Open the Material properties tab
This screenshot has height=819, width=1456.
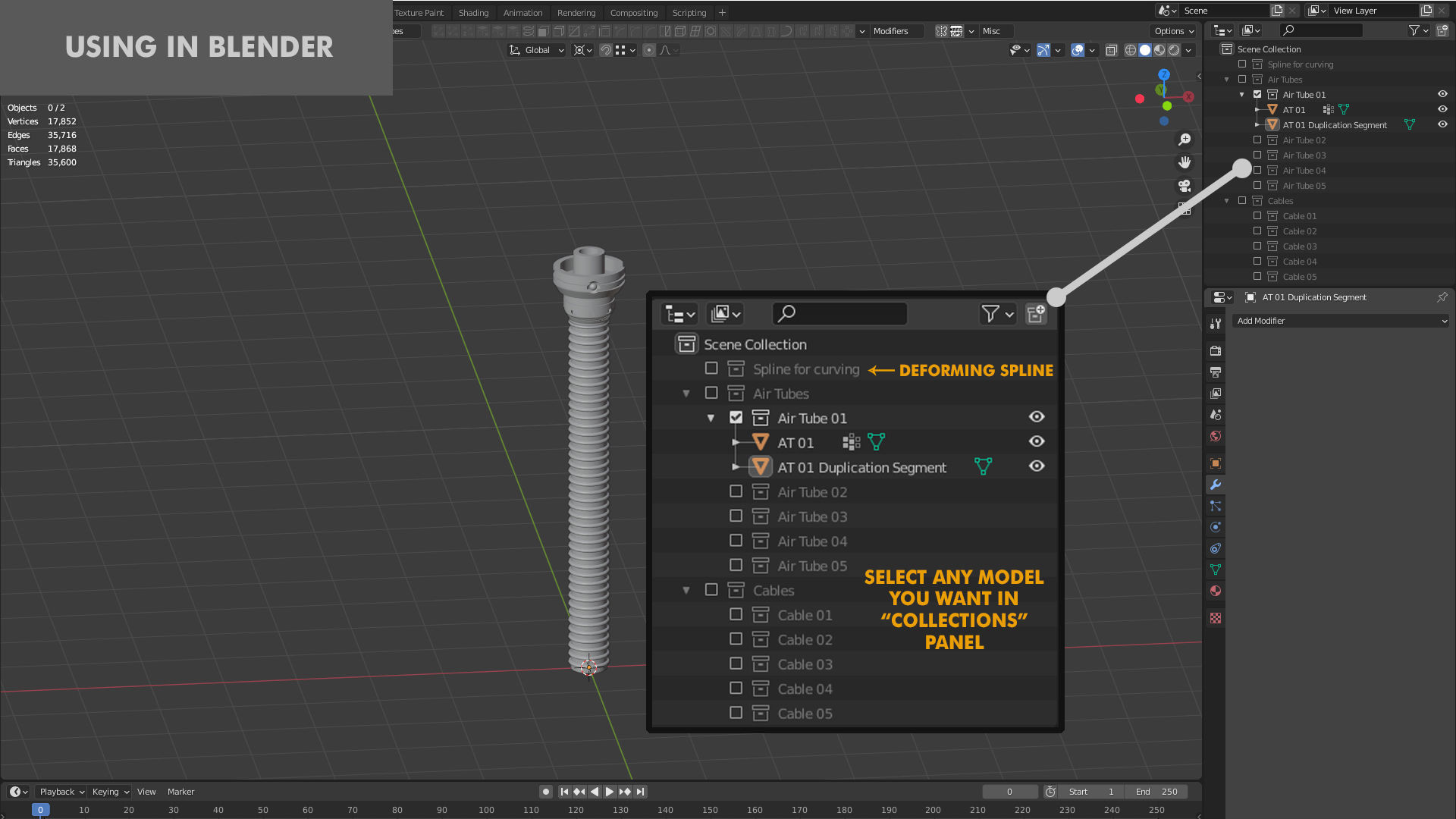1216,591
